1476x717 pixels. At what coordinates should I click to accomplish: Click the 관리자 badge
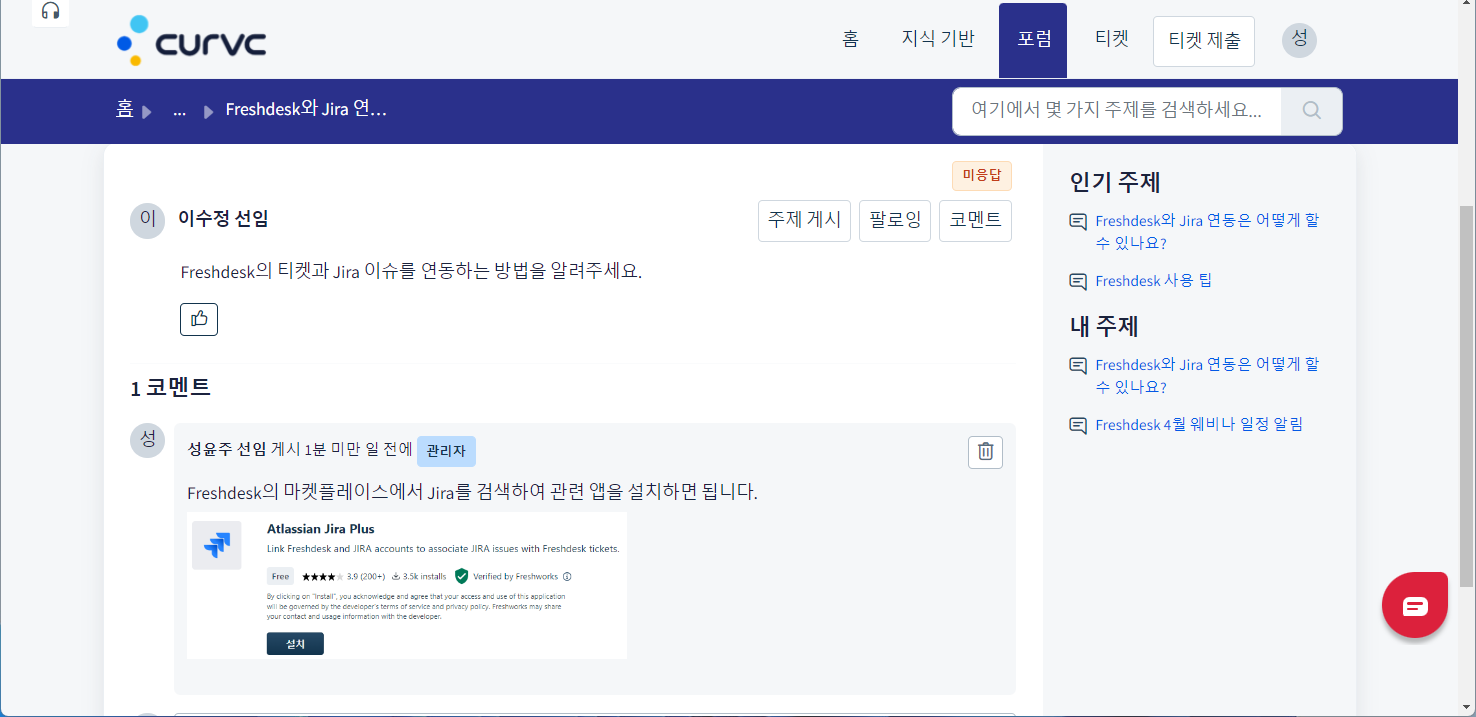click(x=446, y=451)
